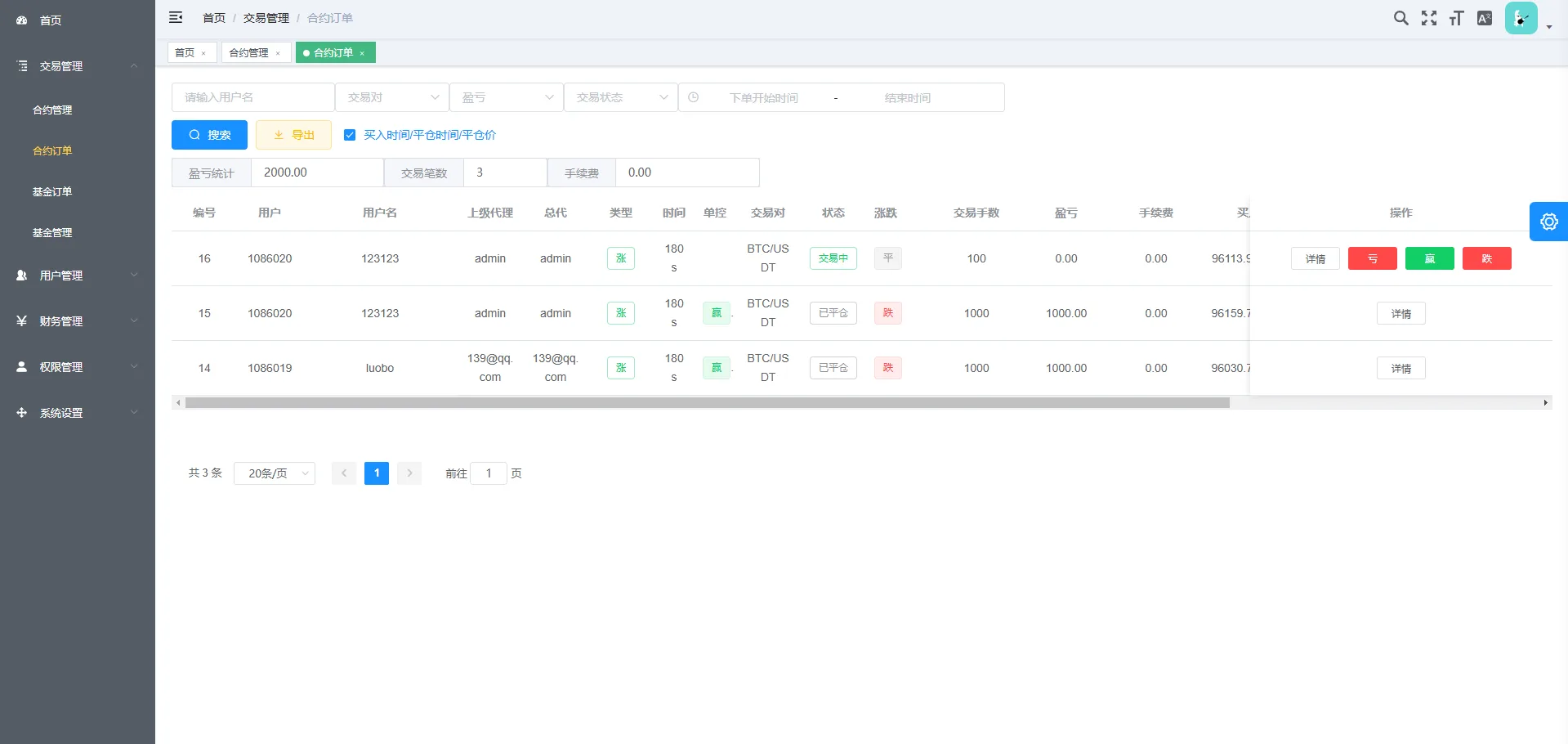Click the 亏 button on row 16

pyautogui.click(x=1372, y=258)
